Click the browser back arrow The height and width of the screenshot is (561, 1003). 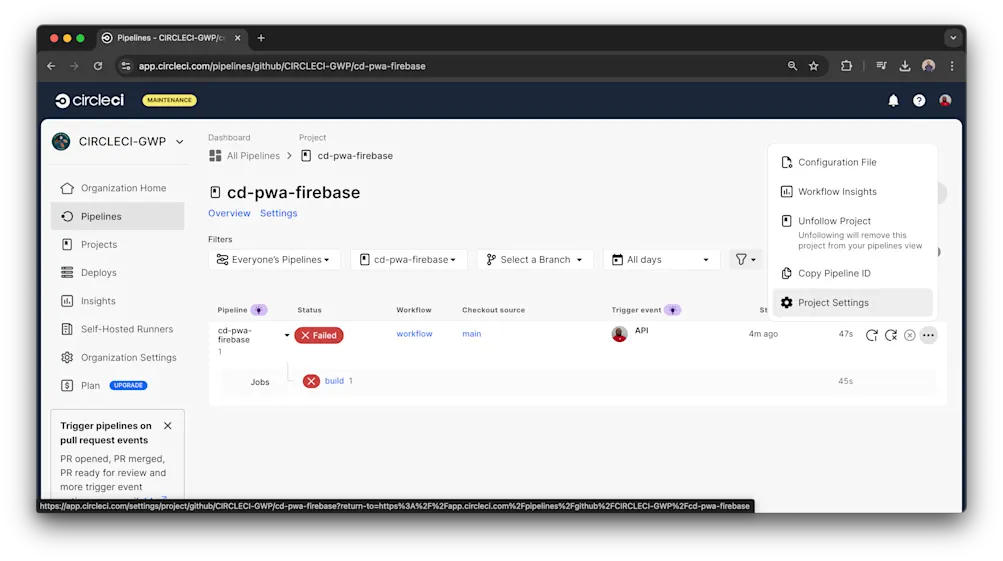click(51, 66)
